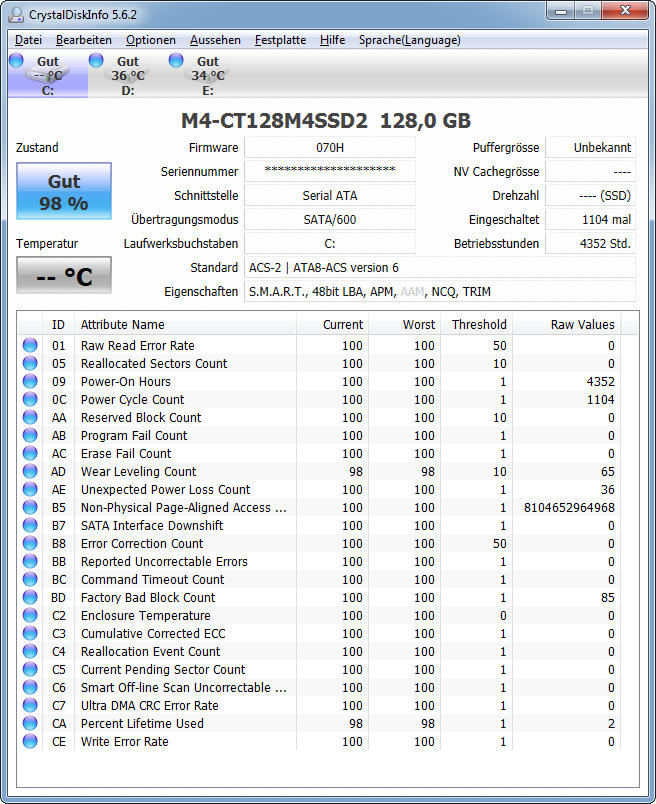Open the Datei menu

click(x=28, y=40)
